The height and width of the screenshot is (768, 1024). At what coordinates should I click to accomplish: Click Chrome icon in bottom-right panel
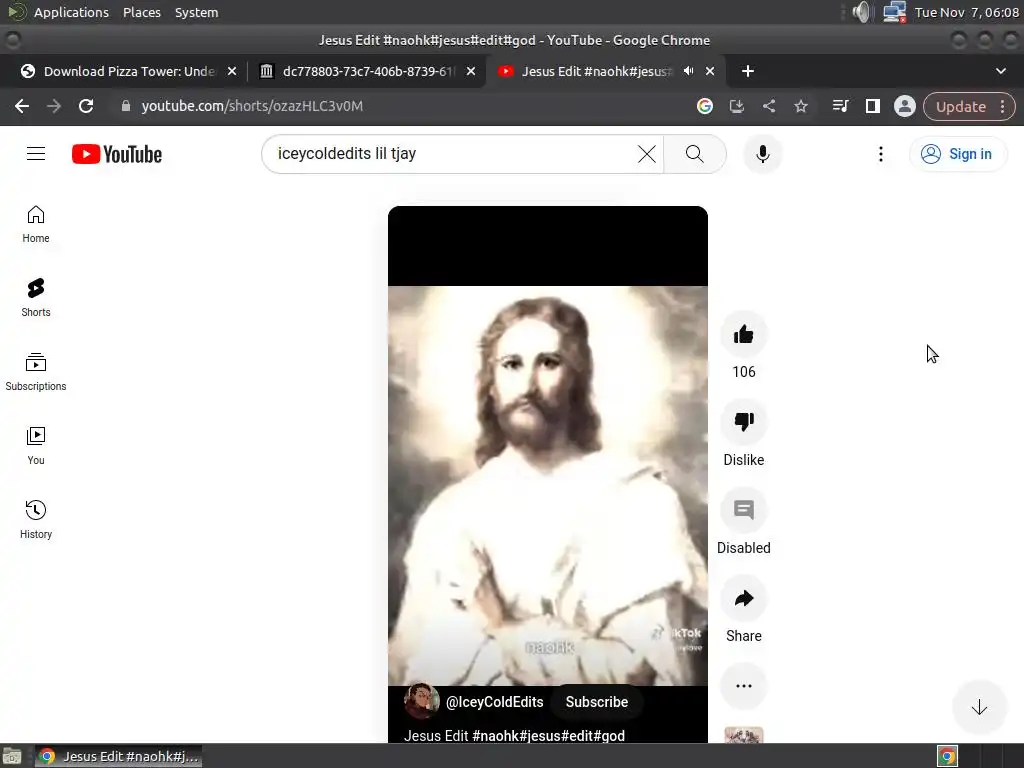click(x=947, y=756)
